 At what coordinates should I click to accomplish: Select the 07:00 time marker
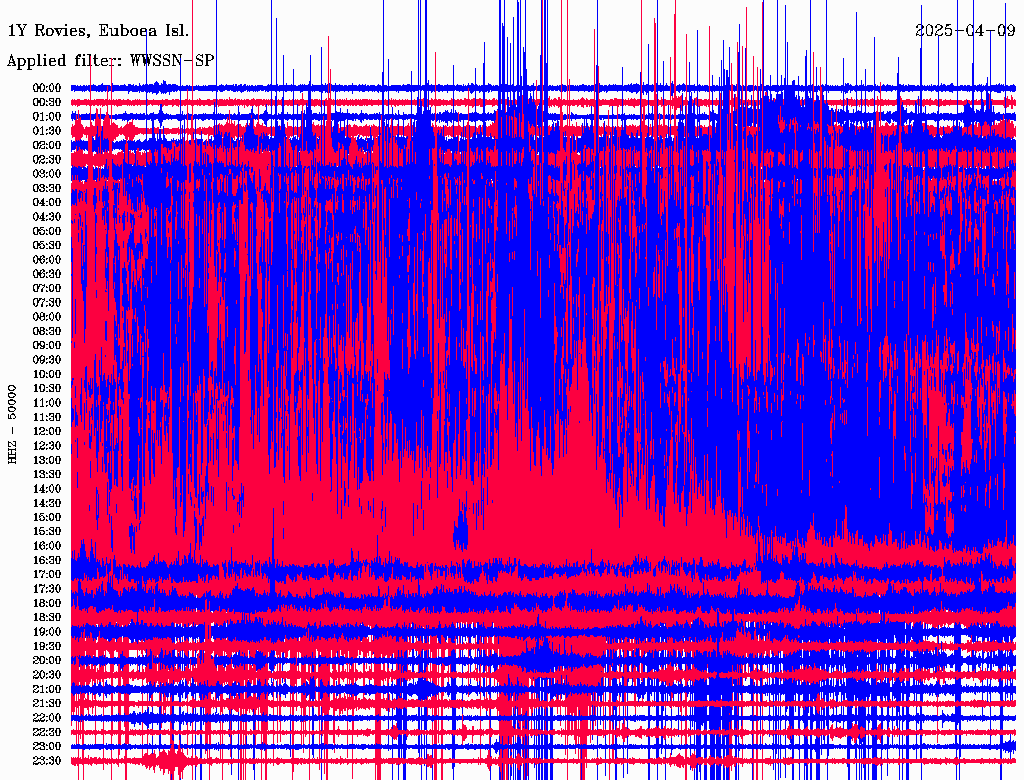pyautogui.click(x=47, y=288)
